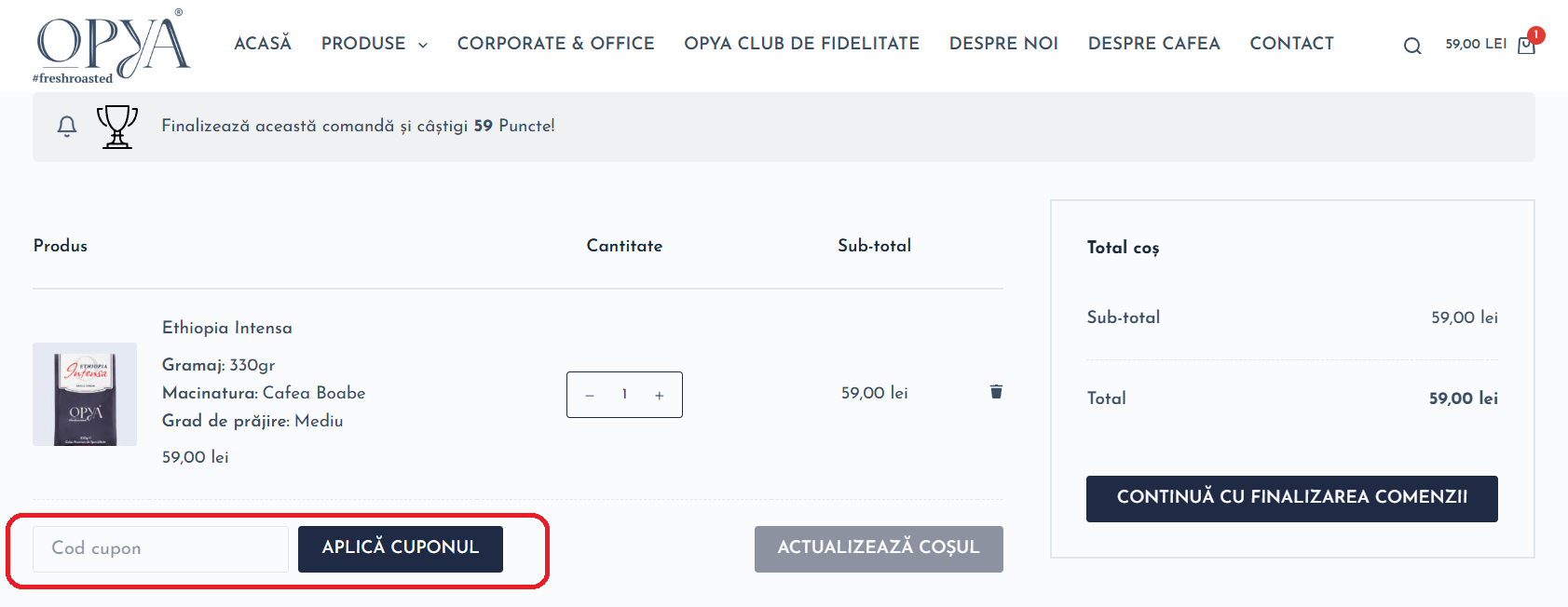Open CORPORATE & OFFICE section
Viewport: 1568px width, 607px height.
click(x=555, y=44)
